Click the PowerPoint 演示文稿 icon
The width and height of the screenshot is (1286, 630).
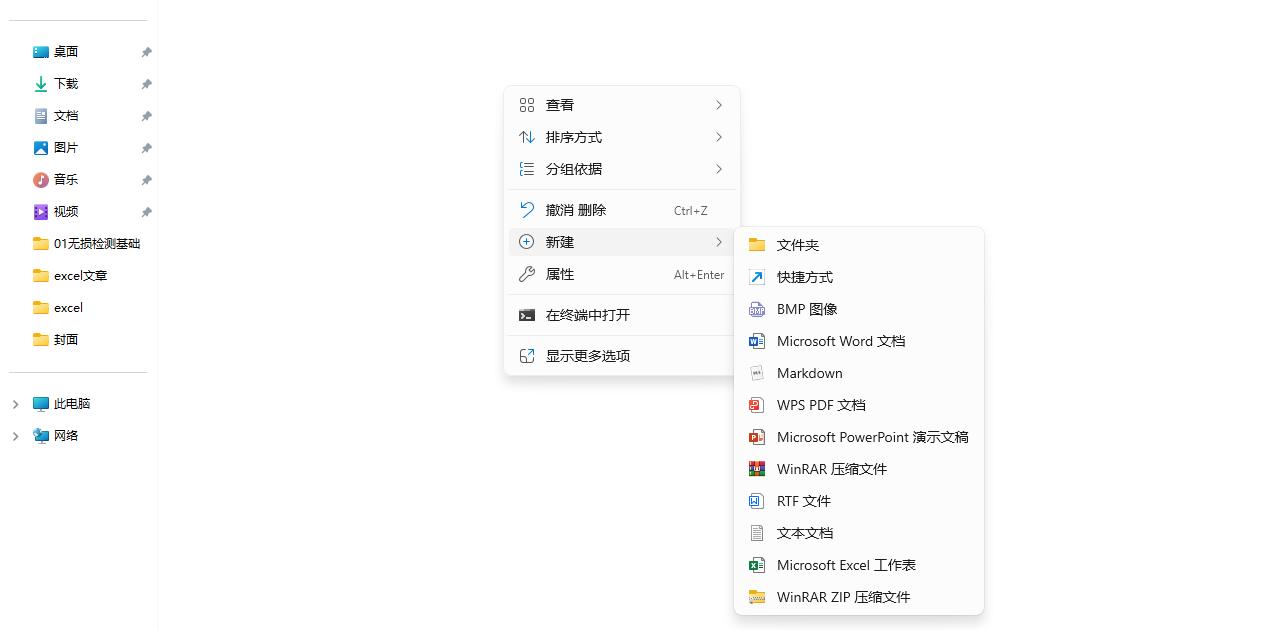(x=757, y=438)
